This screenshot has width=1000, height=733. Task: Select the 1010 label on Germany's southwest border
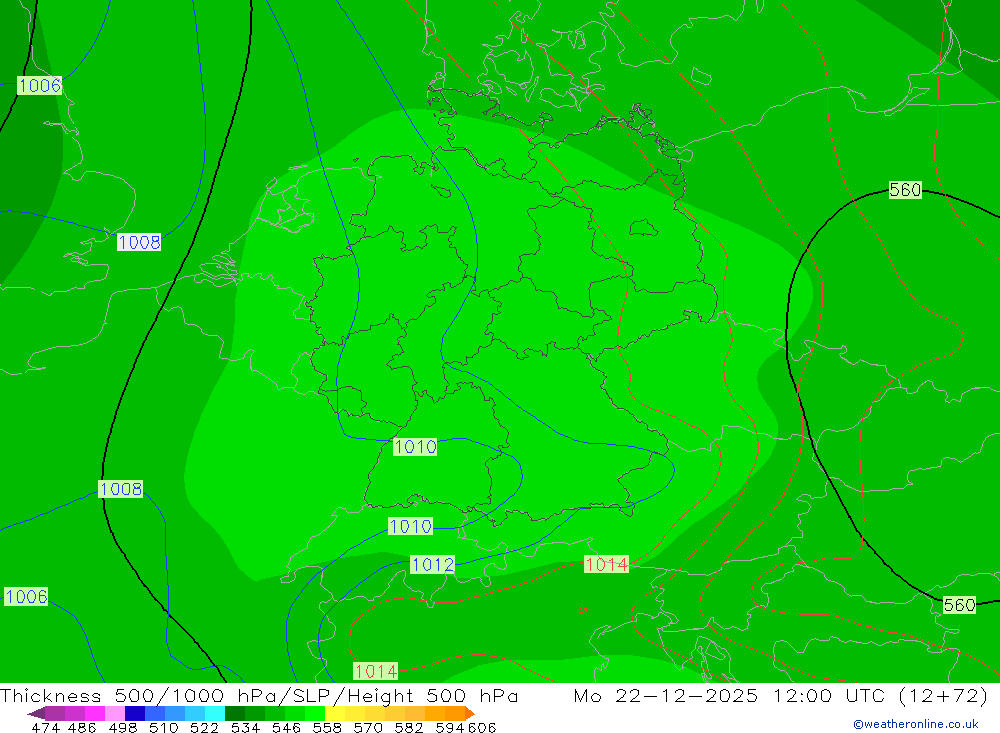coord(415,447)
